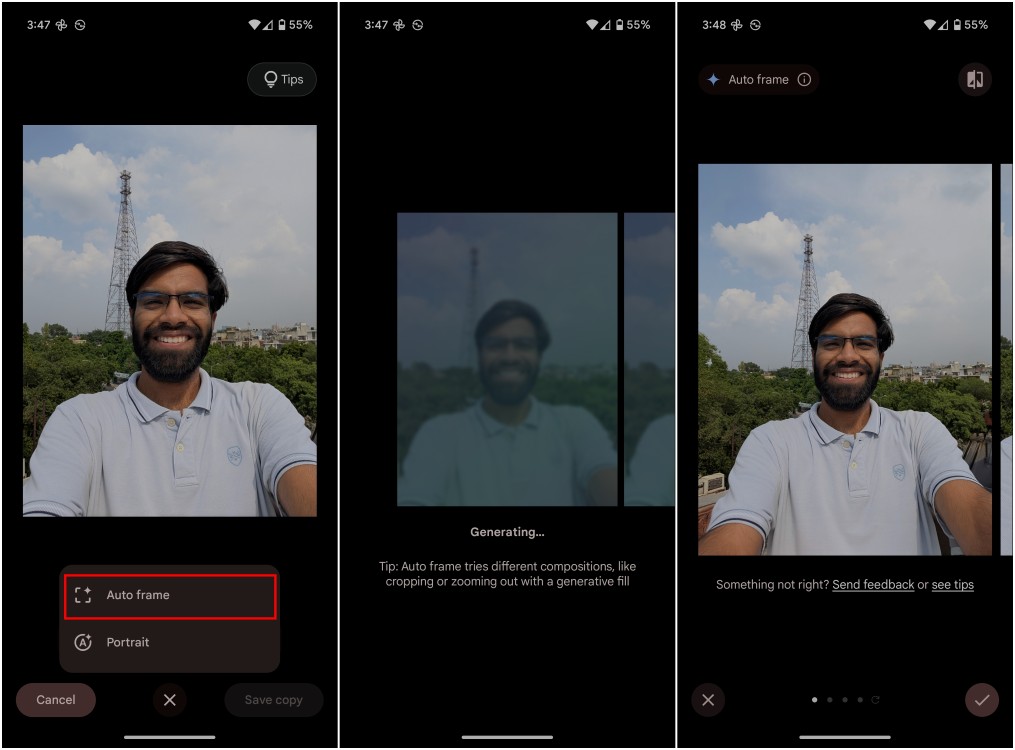This screenshot has height=750, width=1015.
Task: Tap the next result peeking at right edge
Action: click(1006, 360)
